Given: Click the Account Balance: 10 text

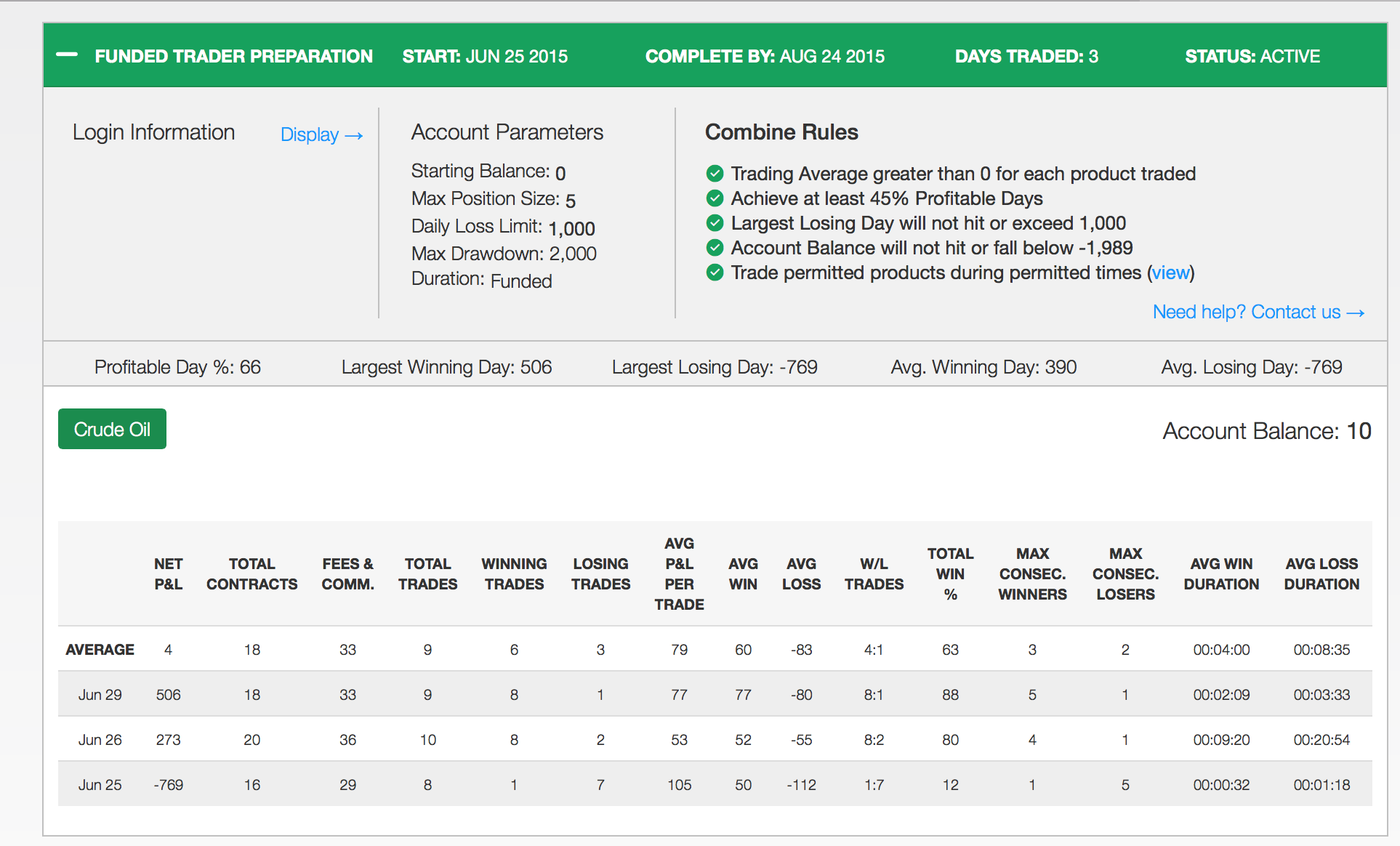Looking at the screenshot, I should 1267,431.
